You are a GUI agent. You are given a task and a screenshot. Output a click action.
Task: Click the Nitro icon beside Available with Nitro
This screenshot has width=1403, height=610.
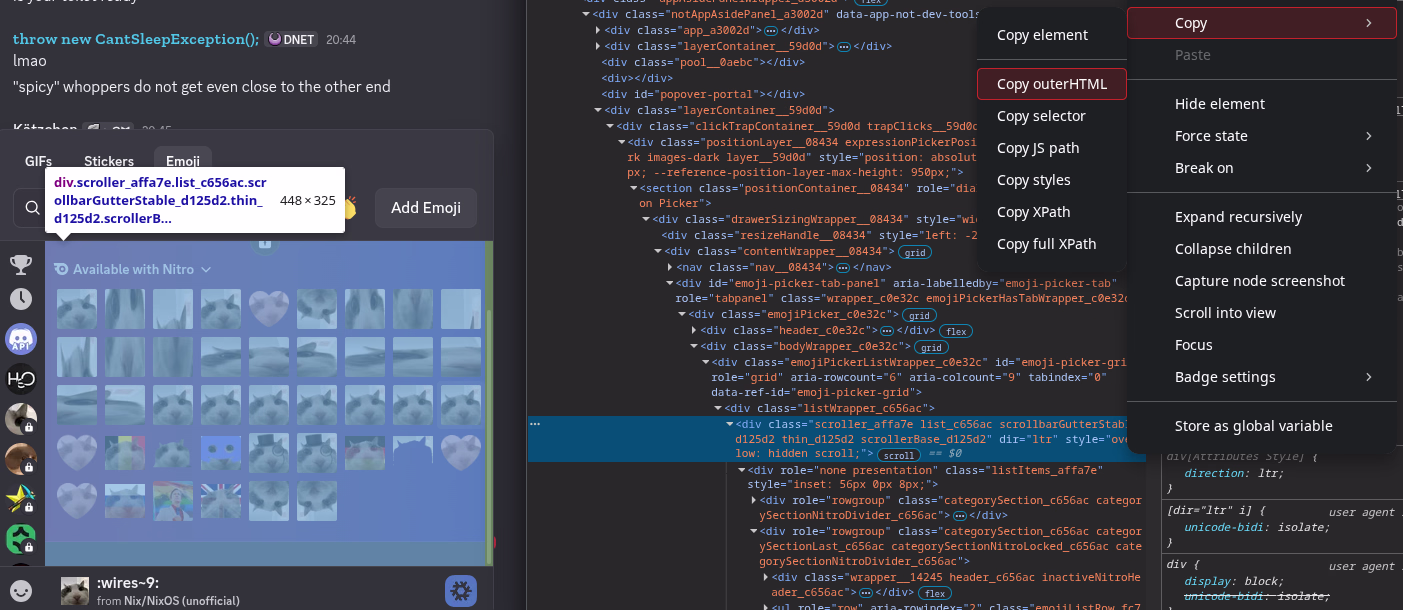[61, 269]
